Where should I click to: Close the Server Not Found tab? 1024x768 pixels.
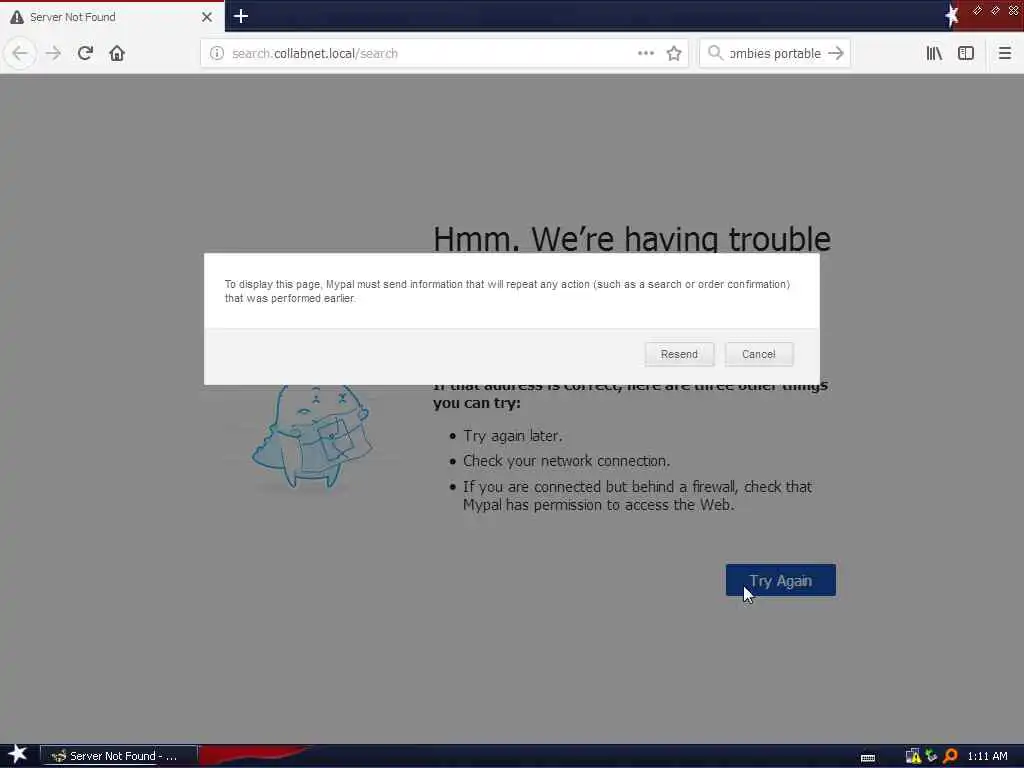coord(207,17)
